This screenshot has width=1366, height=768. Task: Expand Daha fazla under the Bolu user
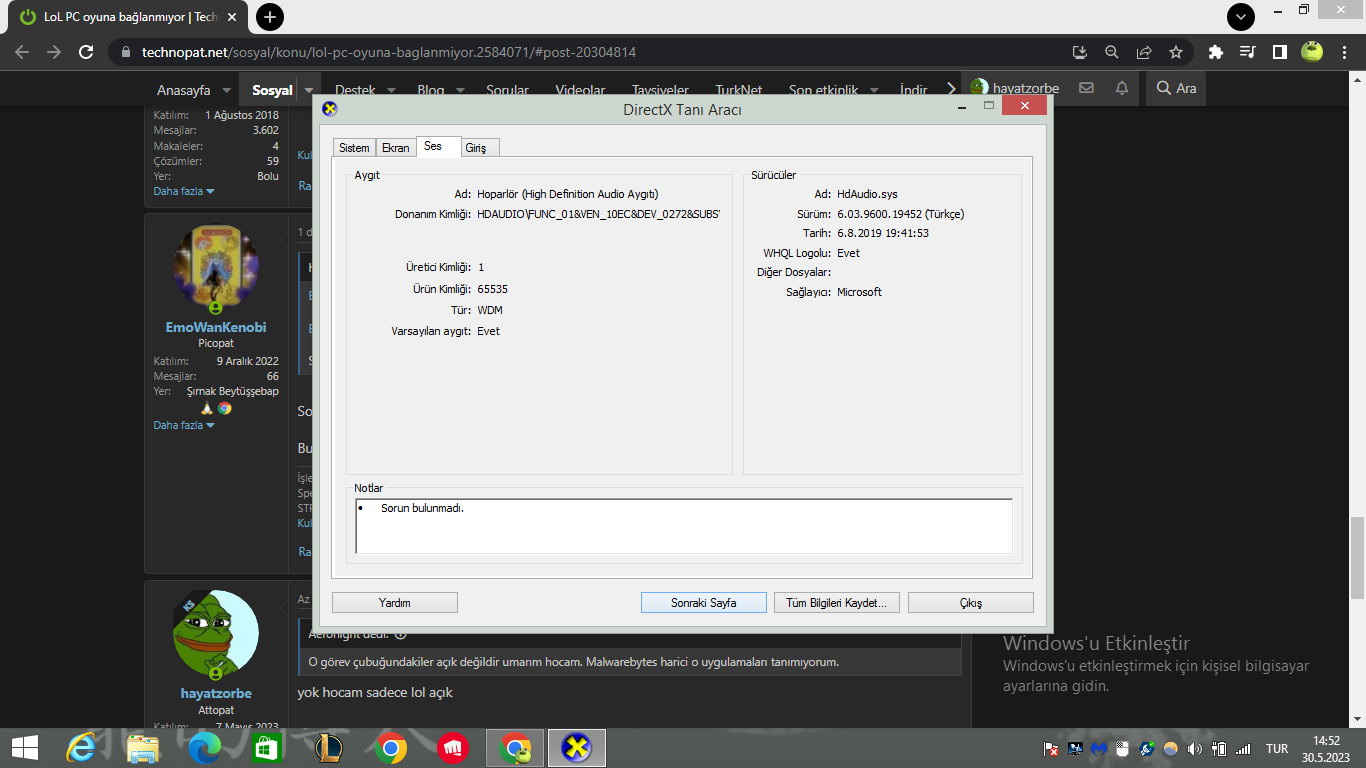point(184,191)
